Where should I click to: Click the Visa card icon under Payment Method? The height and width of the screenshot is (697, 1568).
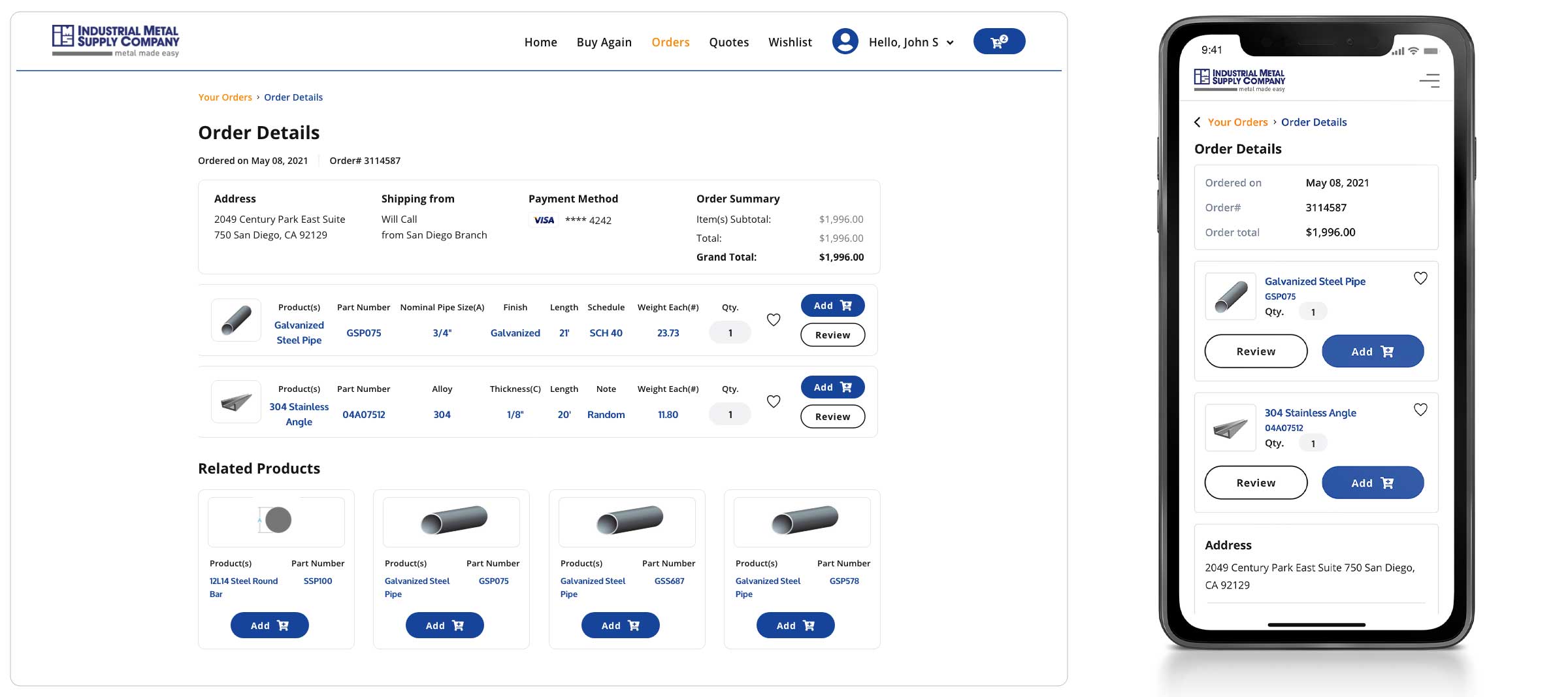tap(543, 220)
